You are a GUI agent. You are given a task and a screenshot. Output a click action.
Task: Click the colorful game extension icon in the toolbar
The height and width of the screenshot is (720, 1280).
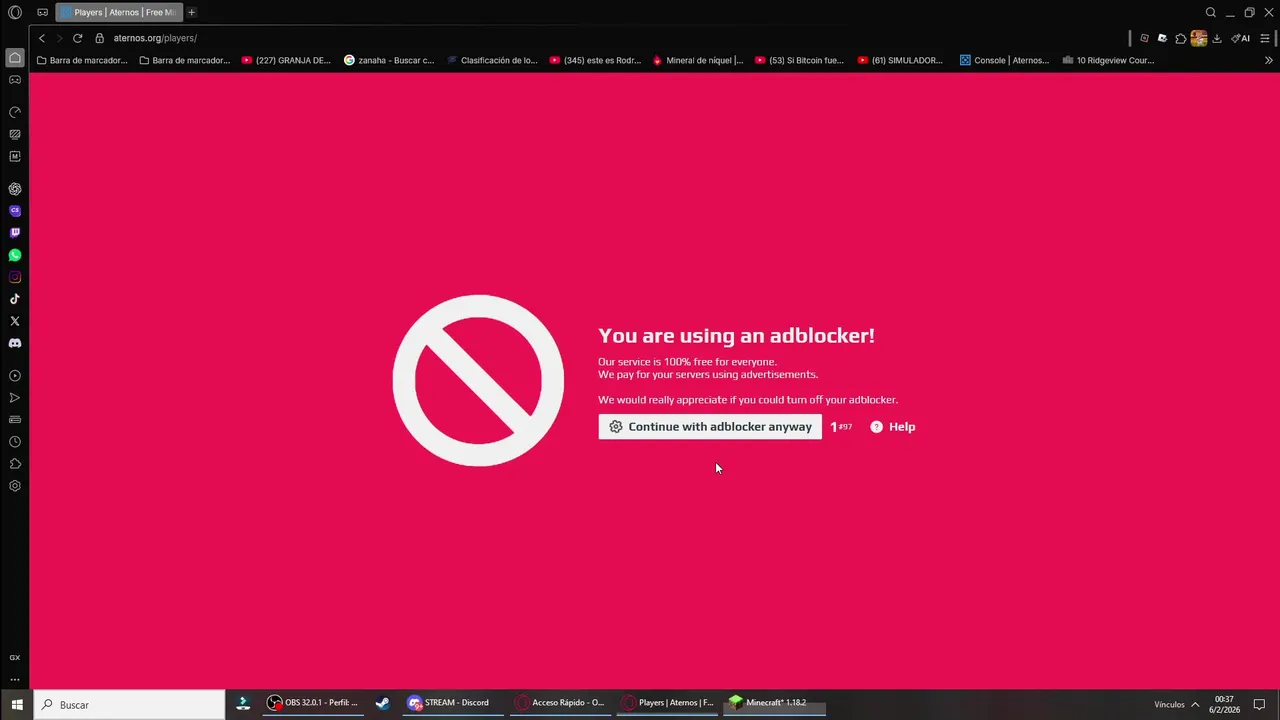pos(1198,38)
